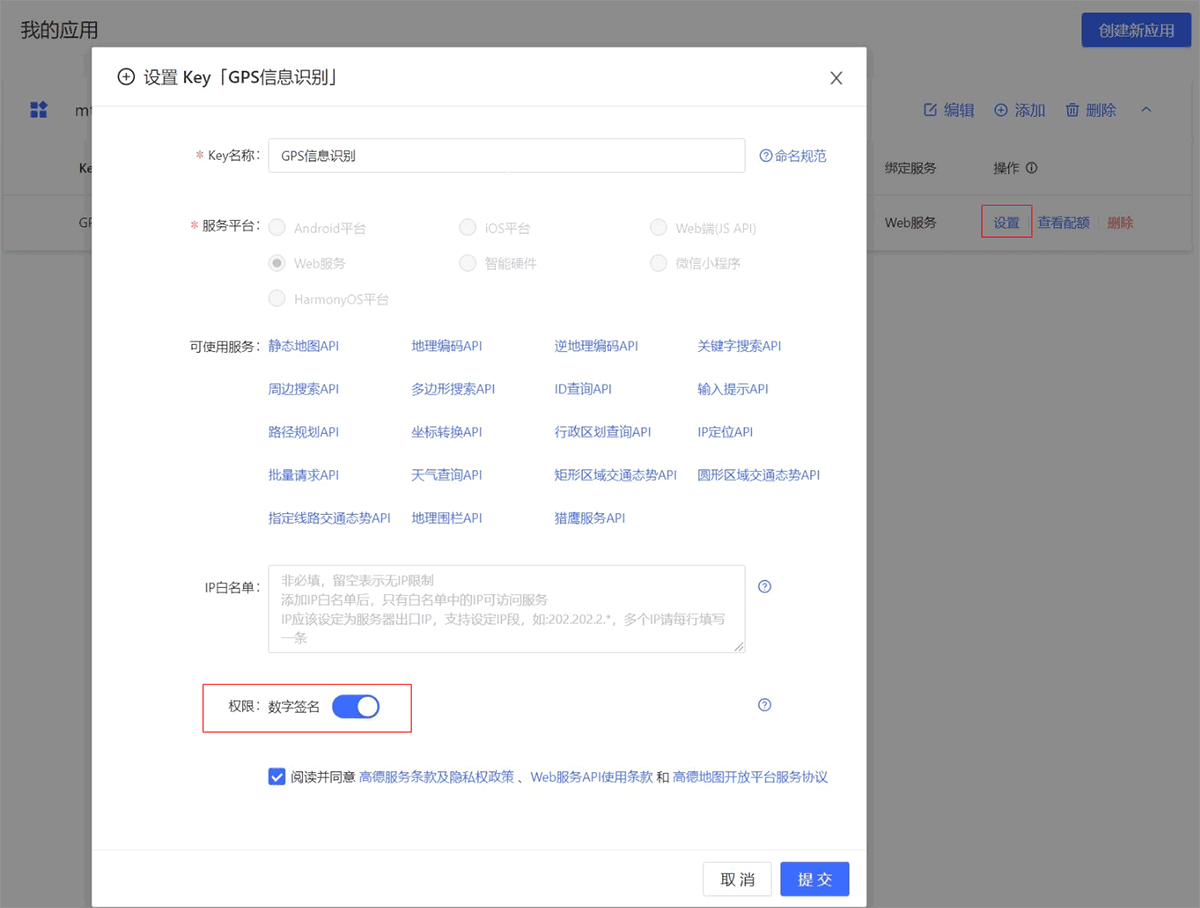Open the Web服务API使用条款 link
Screen dimensions: 1200x908
[x=592, y=777]
